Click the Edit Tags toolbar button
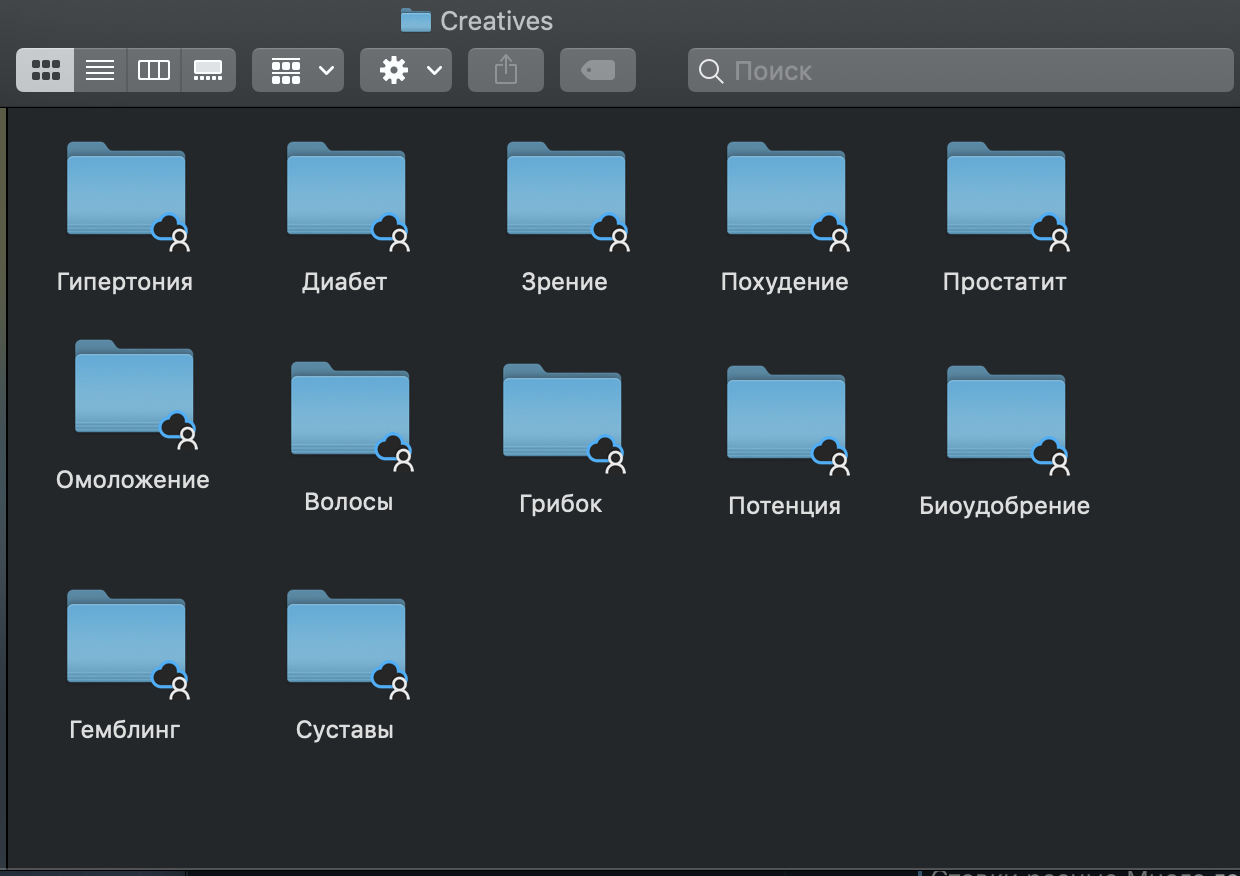The image size is (1240, 876). (598, 70)
